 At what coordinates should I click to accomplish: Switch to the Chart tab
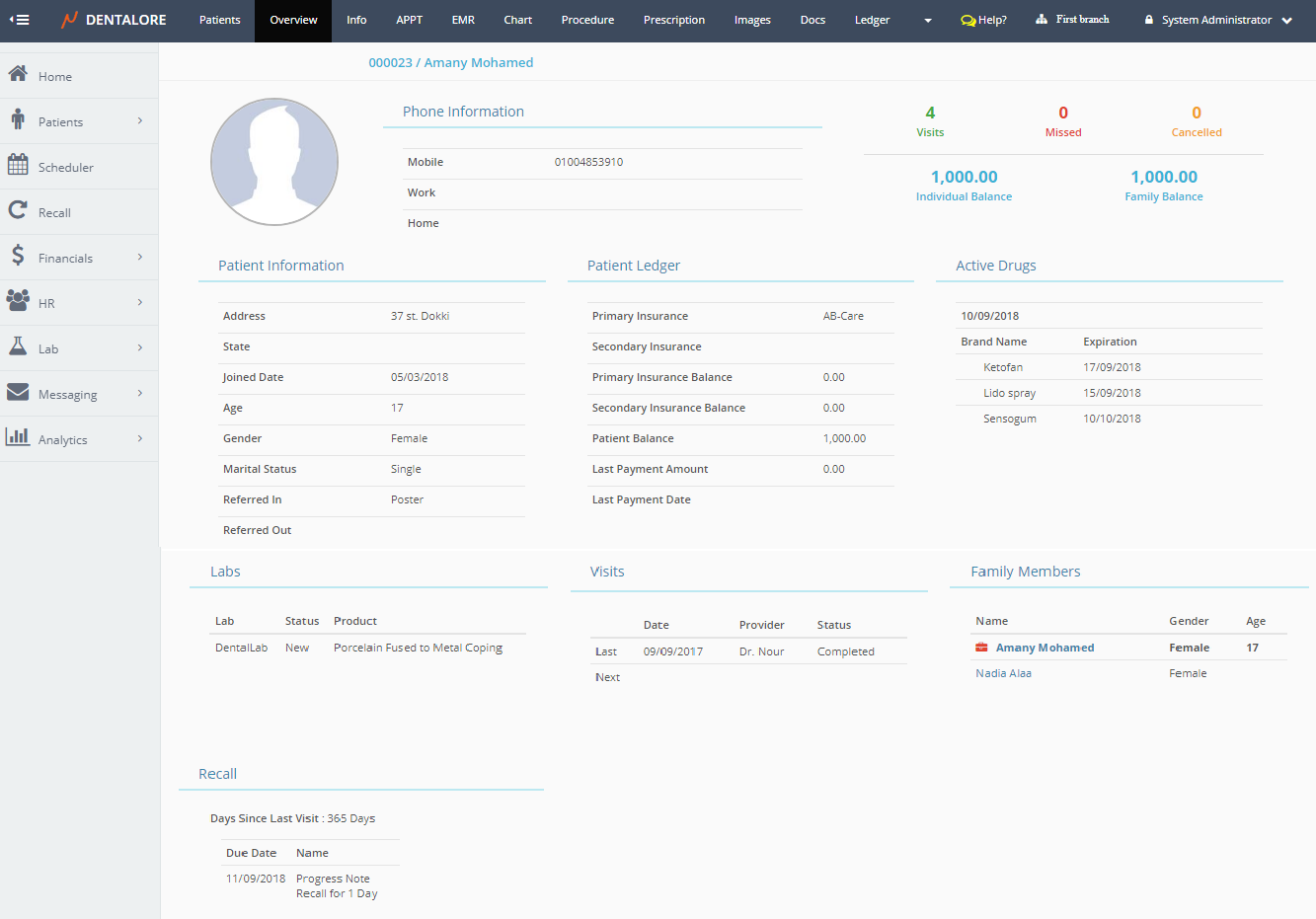517,20
